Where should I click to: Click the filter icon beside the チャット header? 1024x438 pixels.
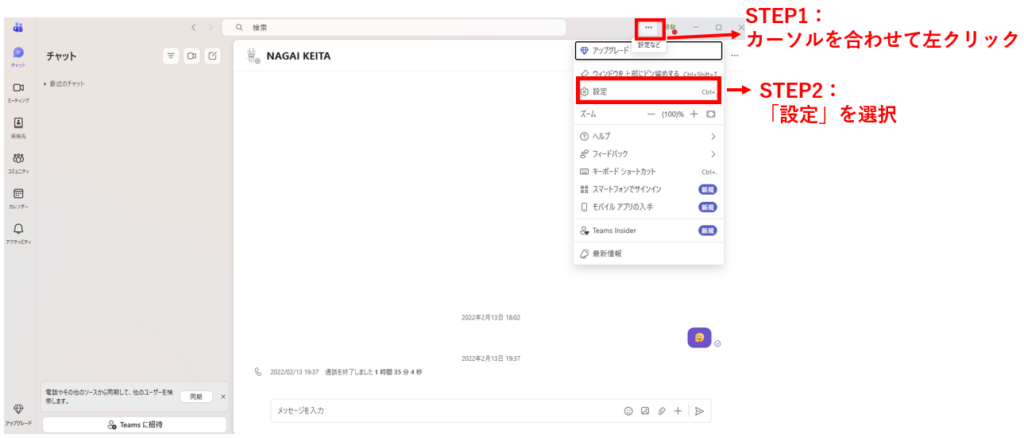170,56
